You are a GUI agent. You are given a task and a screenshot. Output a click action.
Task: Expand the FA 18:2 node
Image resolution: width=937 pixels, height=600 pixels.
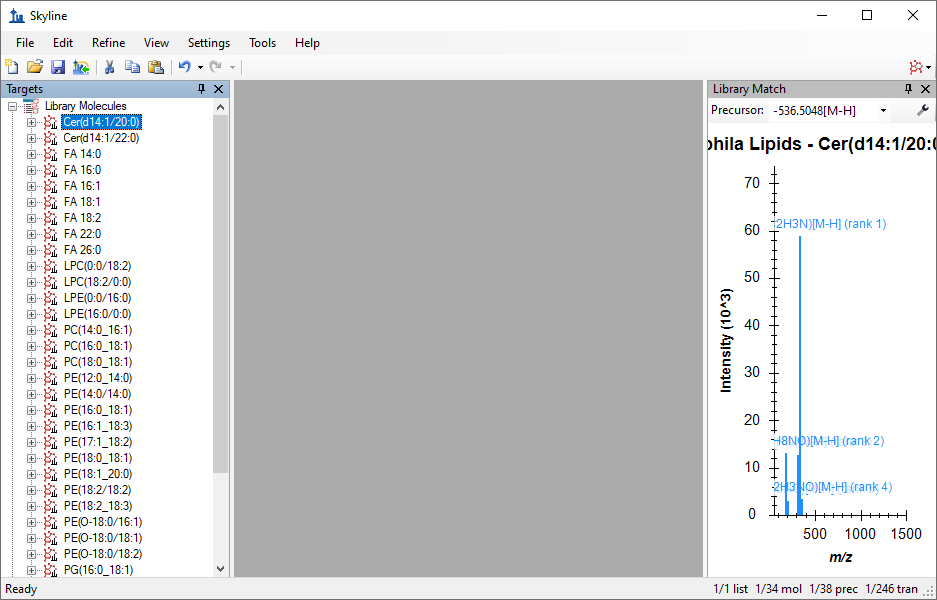[x=31, y=218]
